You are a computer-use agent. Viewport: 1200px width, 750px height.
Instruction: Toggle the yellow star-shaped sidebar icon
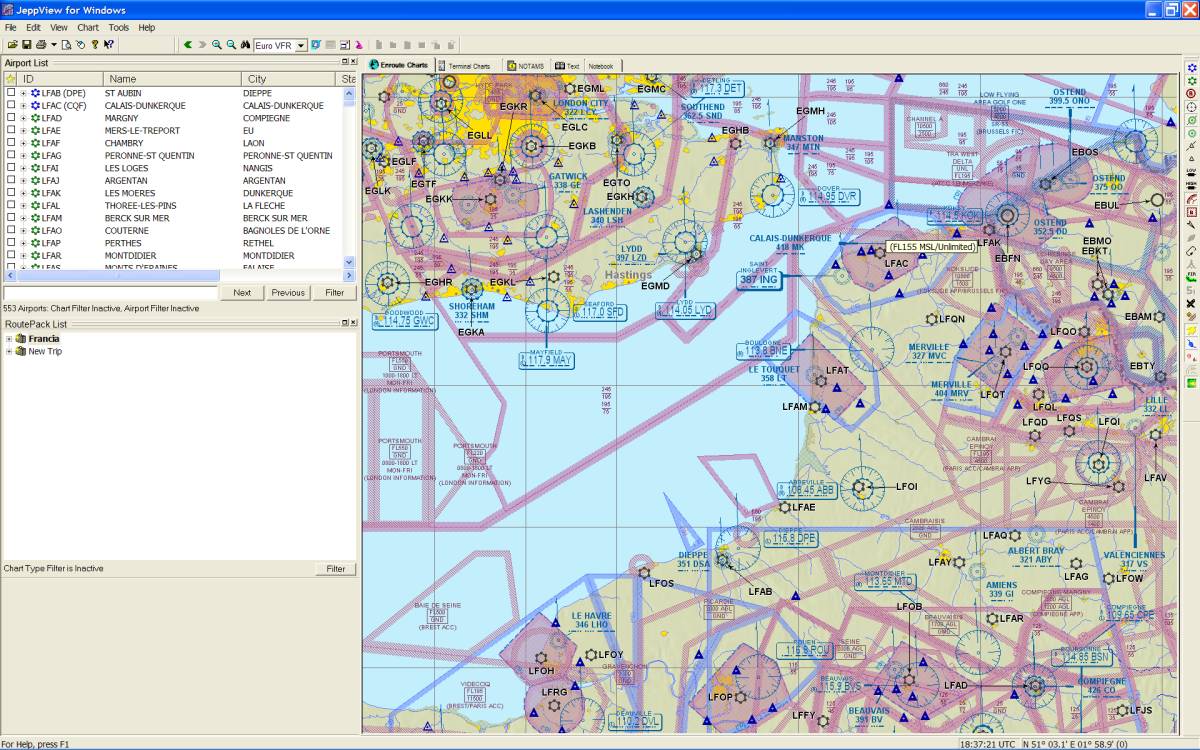tap(1191, 331)
